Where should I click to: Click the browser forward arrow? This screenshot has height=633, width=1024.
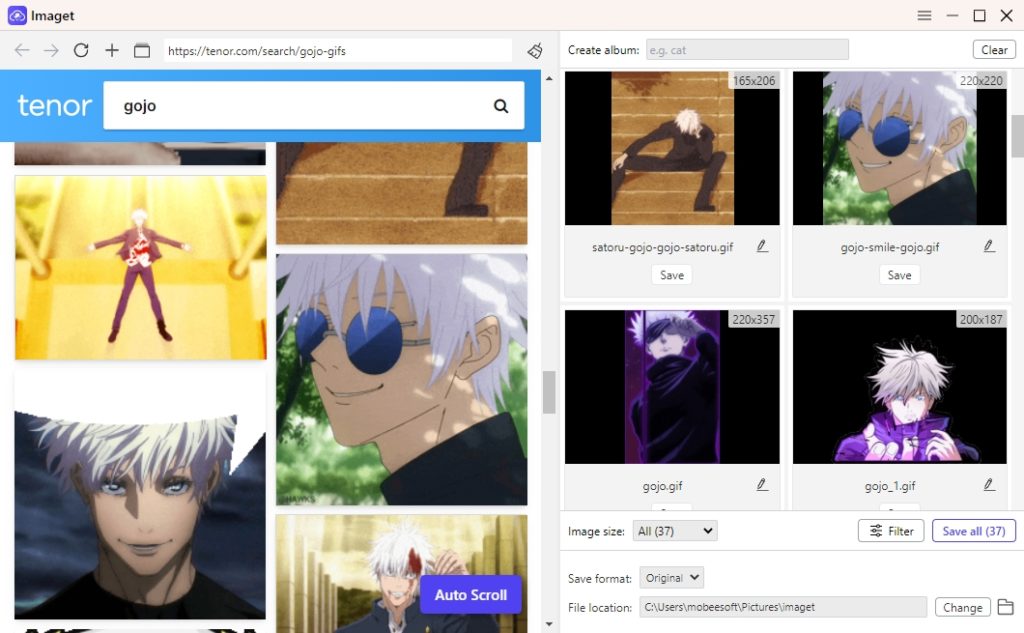coord(51,50)
